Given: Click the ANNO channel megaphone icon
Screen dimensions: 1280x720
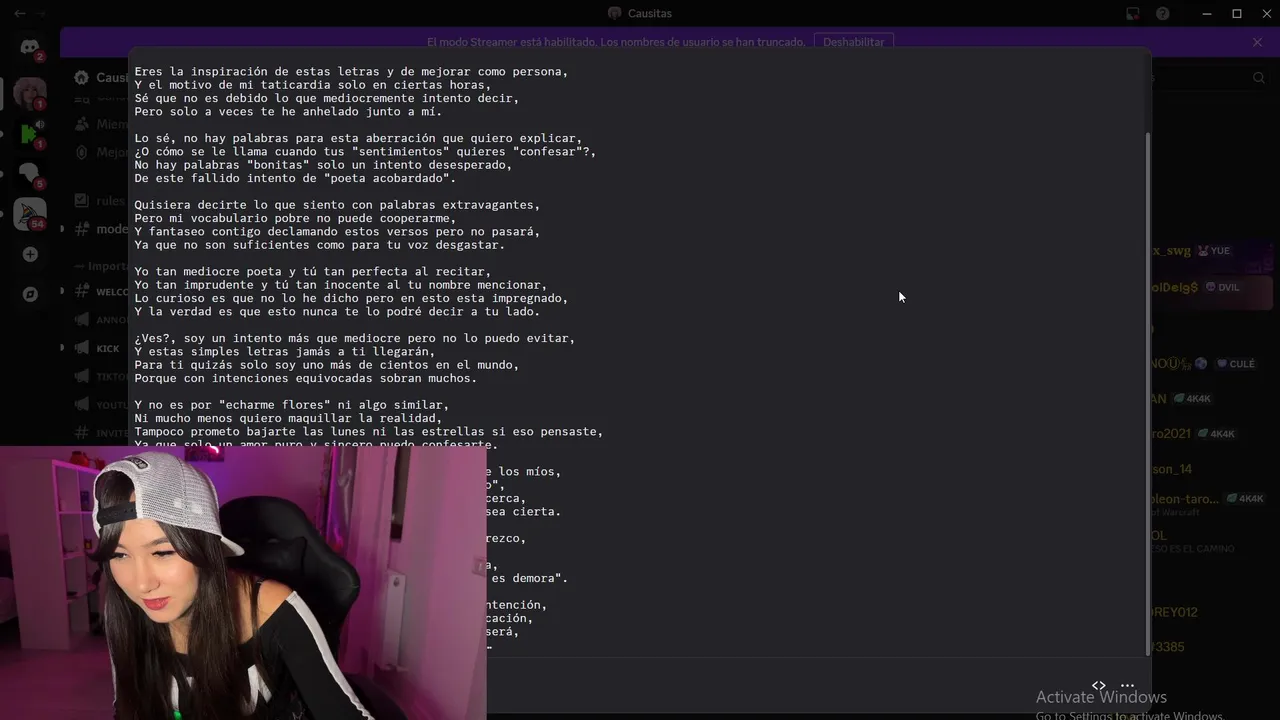Looking at the screenshot, I should tap(82, 320).
